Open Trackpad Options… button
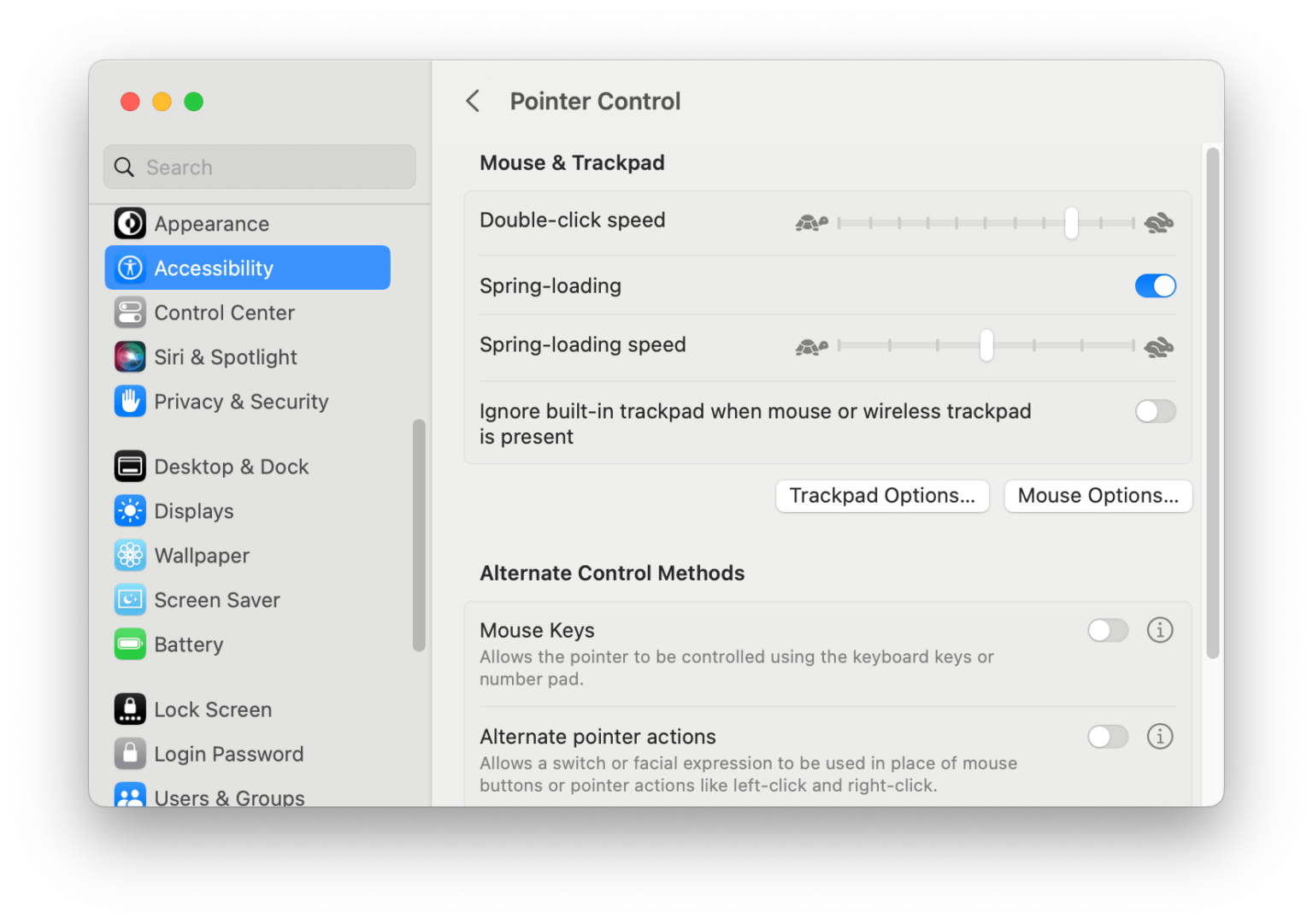1313x924 pixels. tap(882, 496)
